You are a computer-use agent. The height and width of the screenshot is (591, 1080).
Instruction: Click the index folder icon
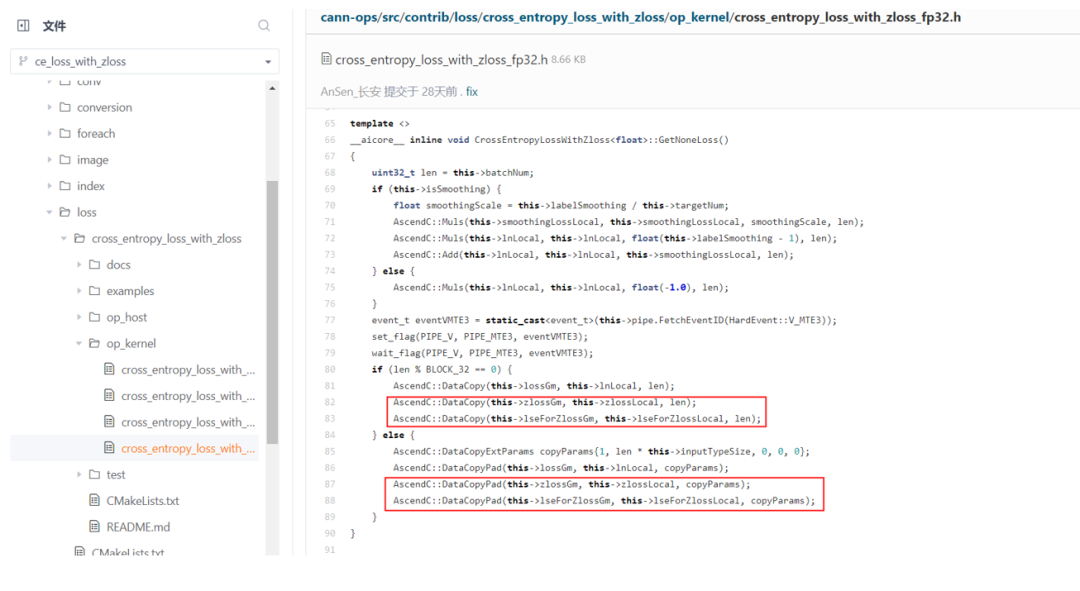coord(65,185)
